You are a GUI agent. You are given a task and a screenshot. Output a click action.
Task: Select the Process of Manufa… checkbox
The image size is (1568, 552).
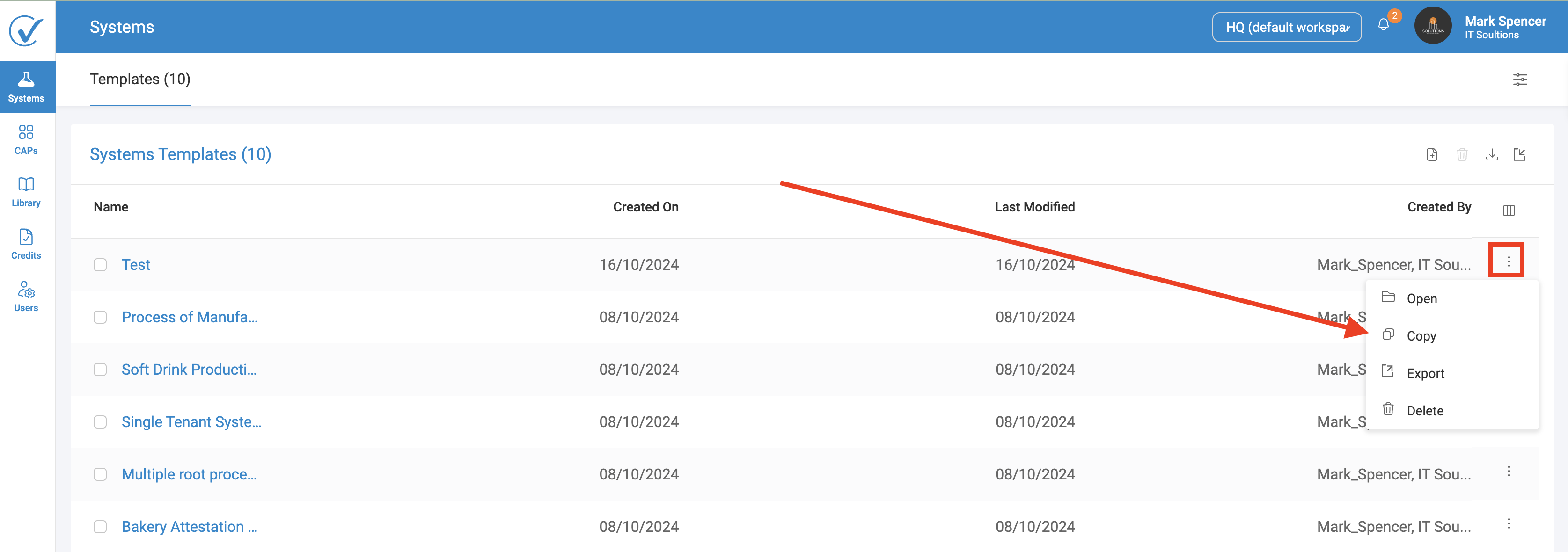(100, 317)
